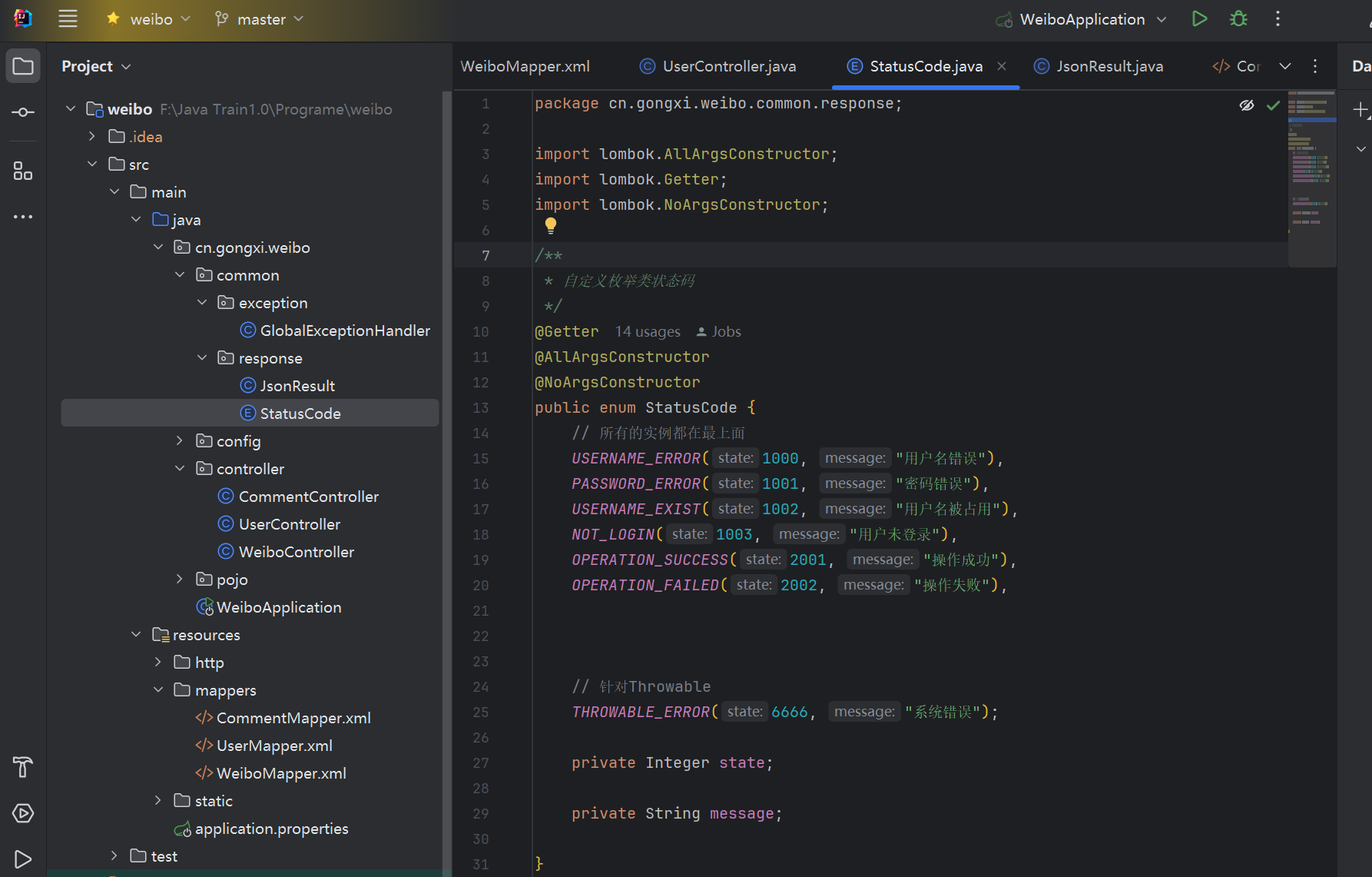Expand the http resources folder
Viewport: 1372px width, 877px height.
coord(157,662)
